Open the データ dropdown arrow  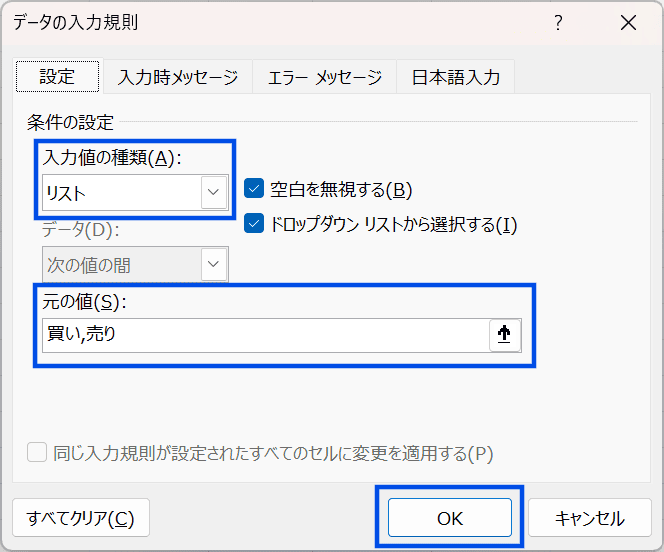[x=213, y=265]
